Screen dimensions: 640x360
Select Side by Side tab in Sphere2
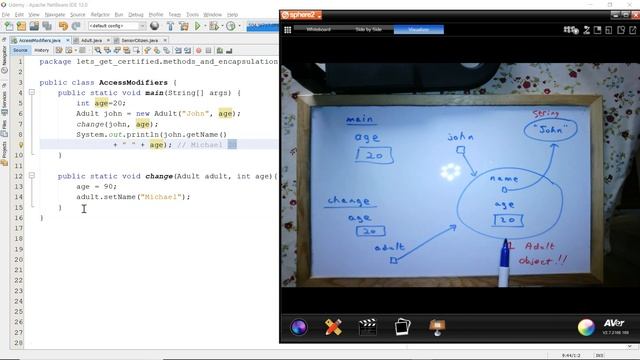point(369,29)
